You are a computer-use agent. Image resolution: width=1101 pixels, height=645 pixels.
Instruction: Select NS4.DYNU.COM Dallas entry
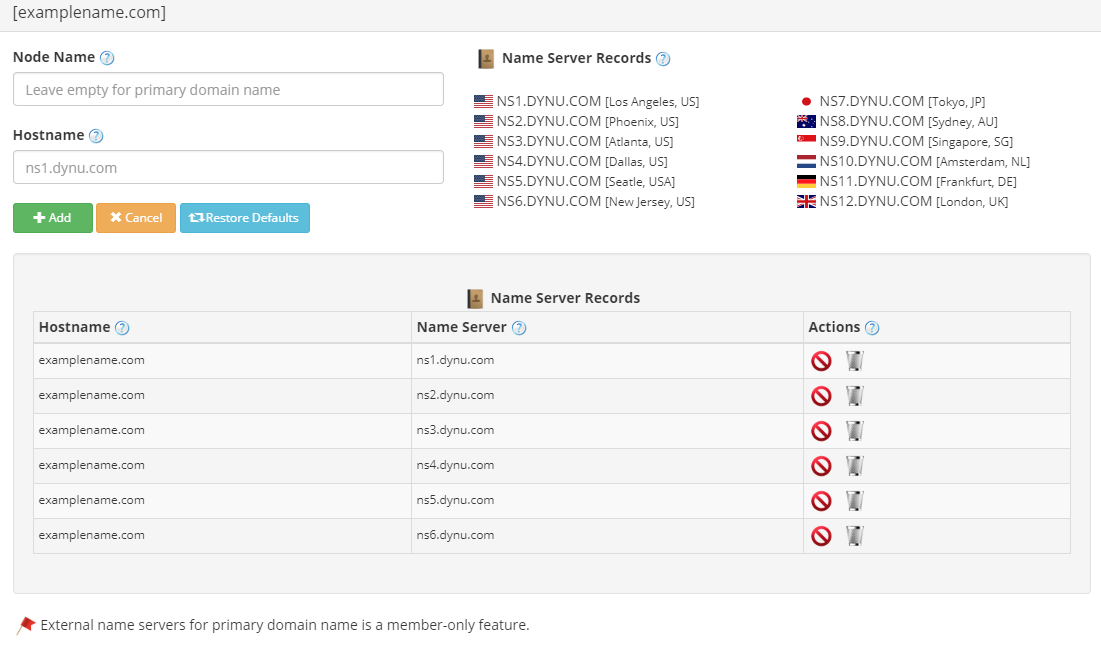pos(571,161)
